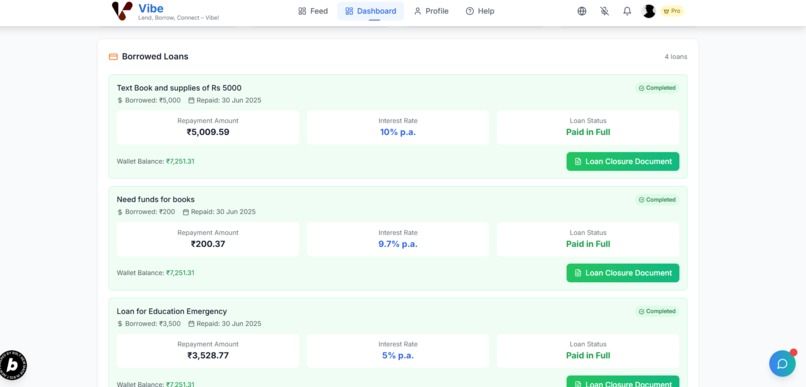Click the Vibe logo icon
The width and height of the screenshot is (806, 387).
click(122, 11)
